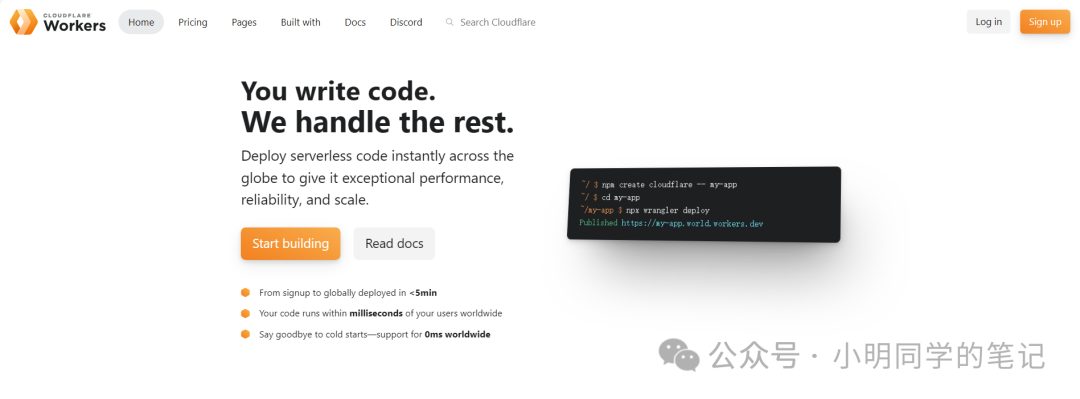The height and width of the screenshot is (399, 1080).
Task: Click the Cloudflare Workers logo
Action: tap(58, 22)
